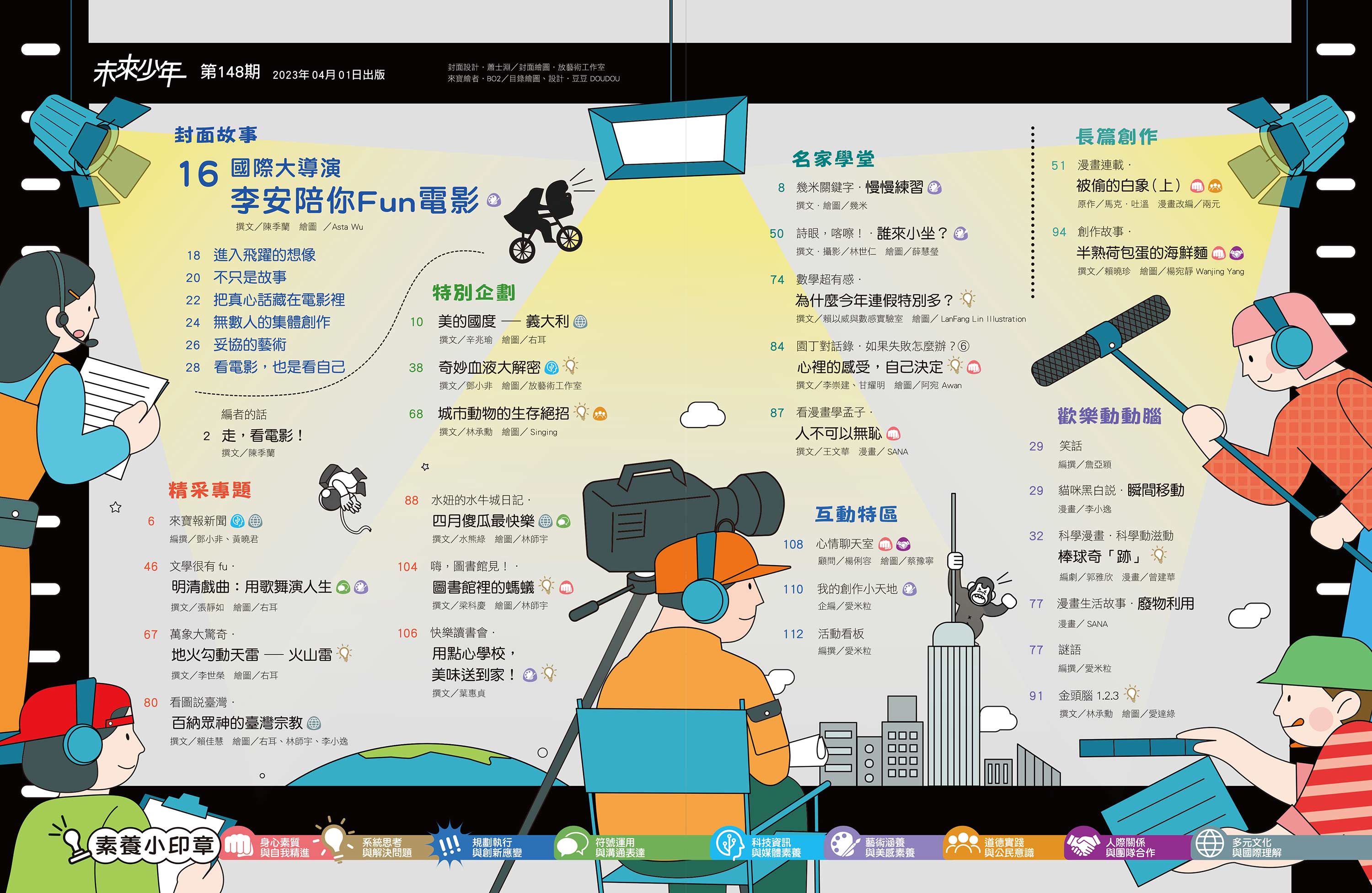The image size is (1372, 893).
Task: Click the handshake icon after 心情聊天室
Action: pyautogui.click(x=903, y=544)
